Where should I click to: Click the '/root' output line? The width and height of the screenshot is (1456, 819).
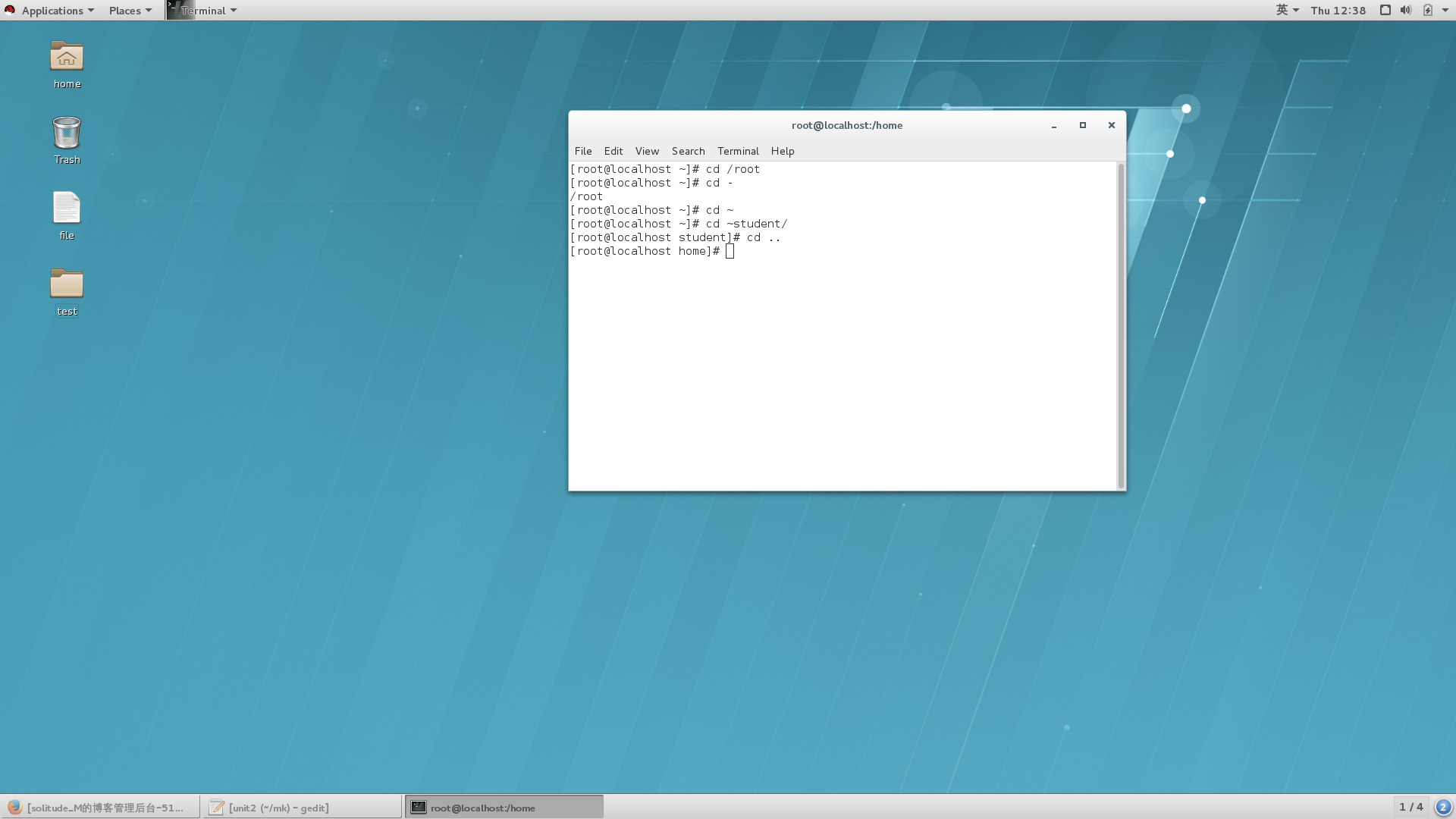point(586,196)
